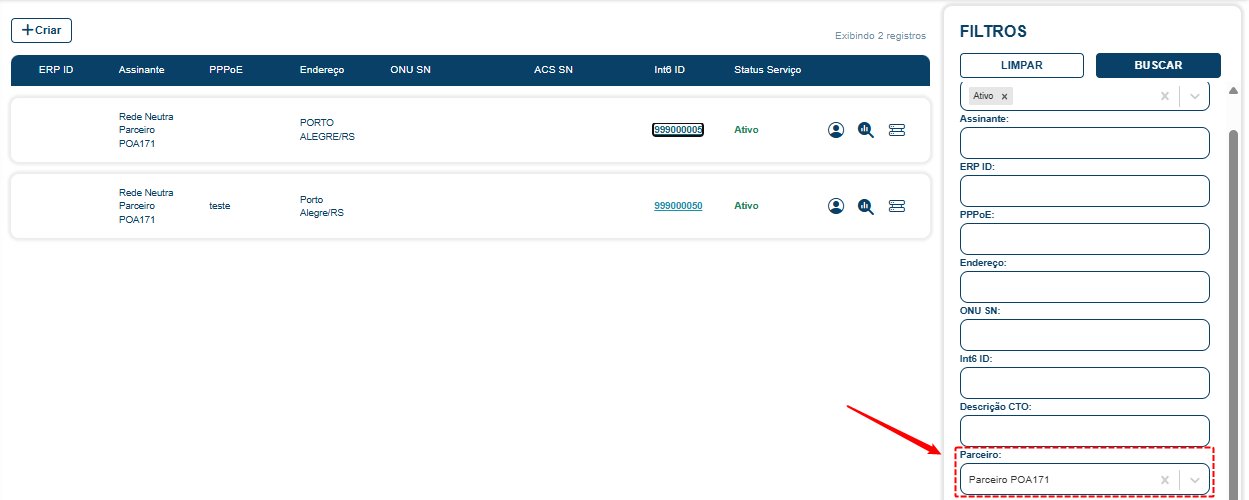This screenshot has width=1249, height=500.
Task: Open server equipment icon in 999000005 row
Action: pos(897,130)
